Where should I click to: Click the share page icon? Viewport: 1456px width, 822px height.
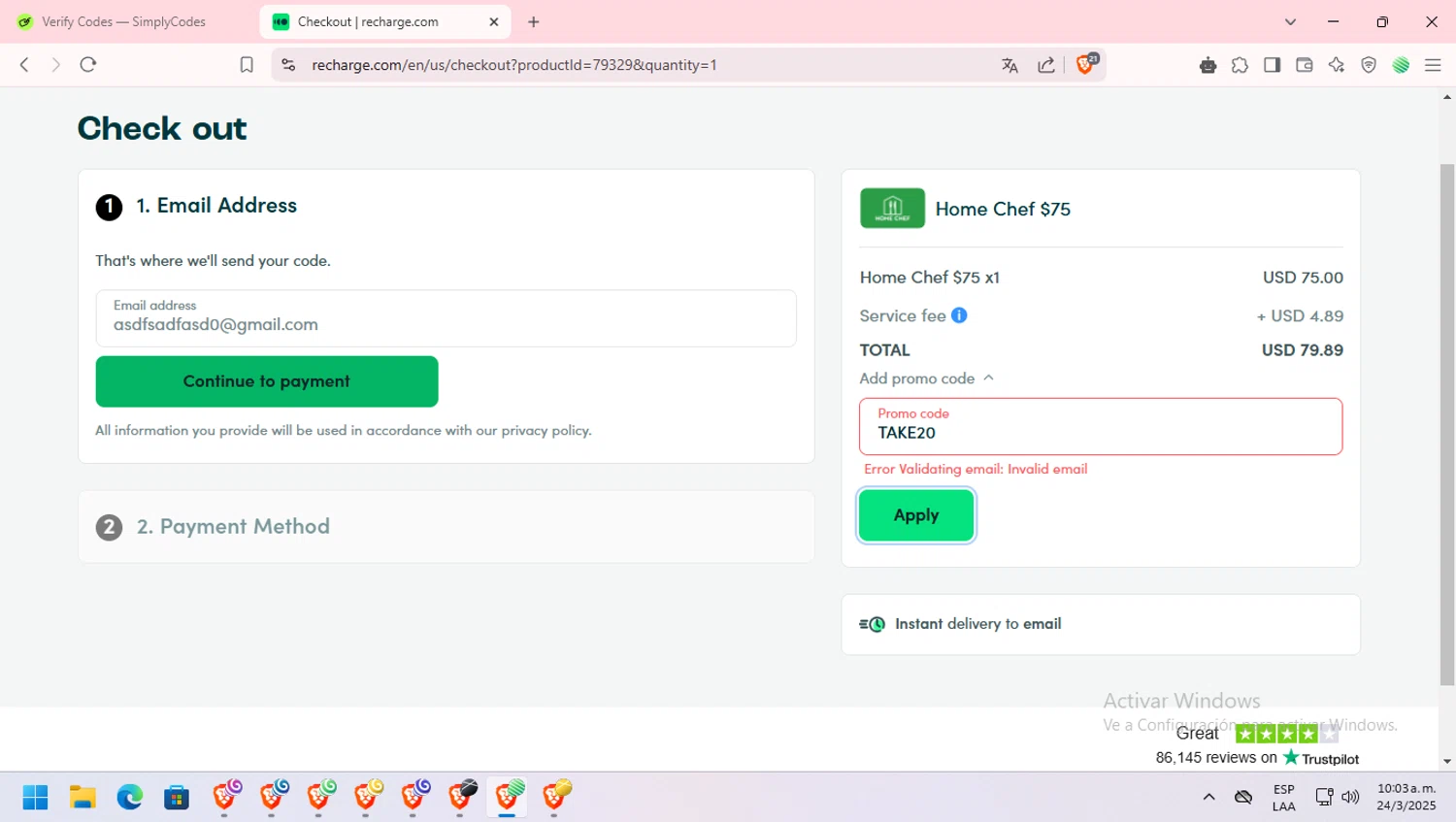click(x=1046, y=65)
